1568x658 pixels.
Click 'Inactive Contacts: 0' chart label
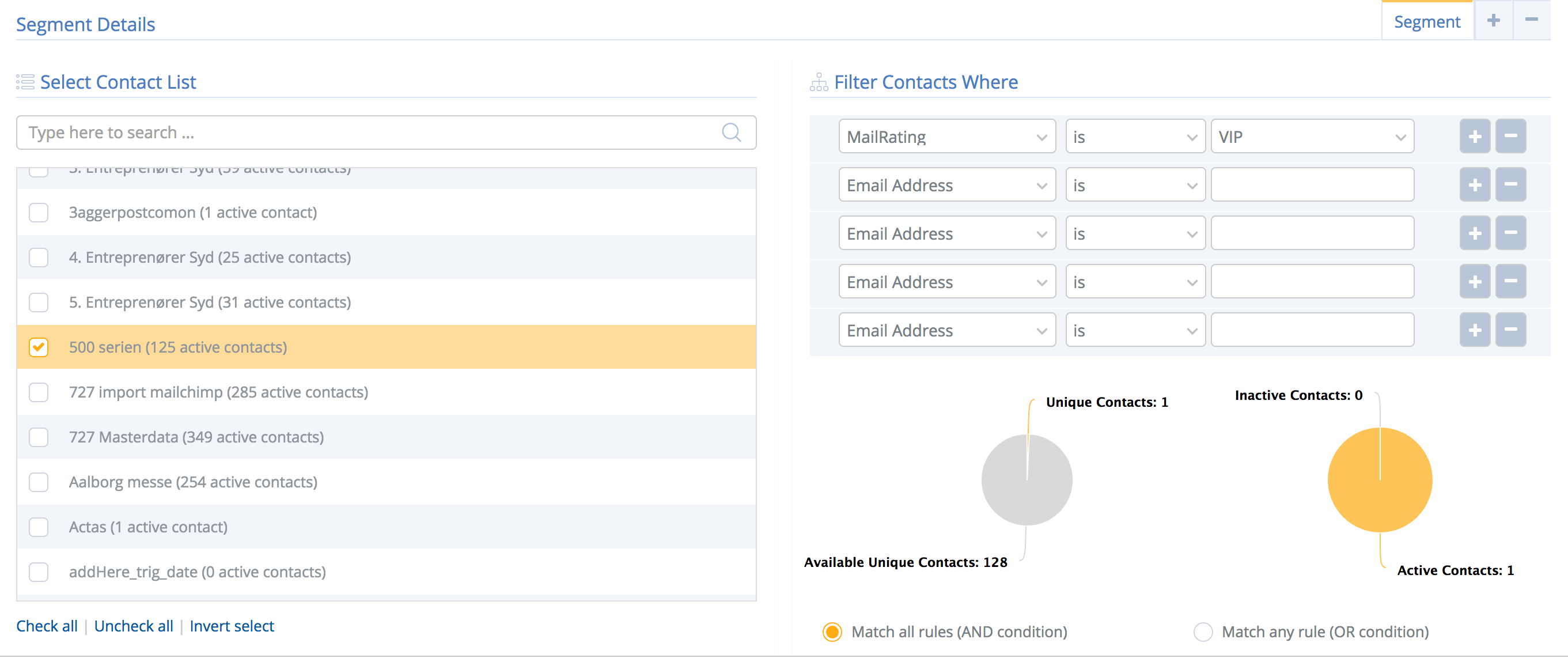click(1298, 395)
